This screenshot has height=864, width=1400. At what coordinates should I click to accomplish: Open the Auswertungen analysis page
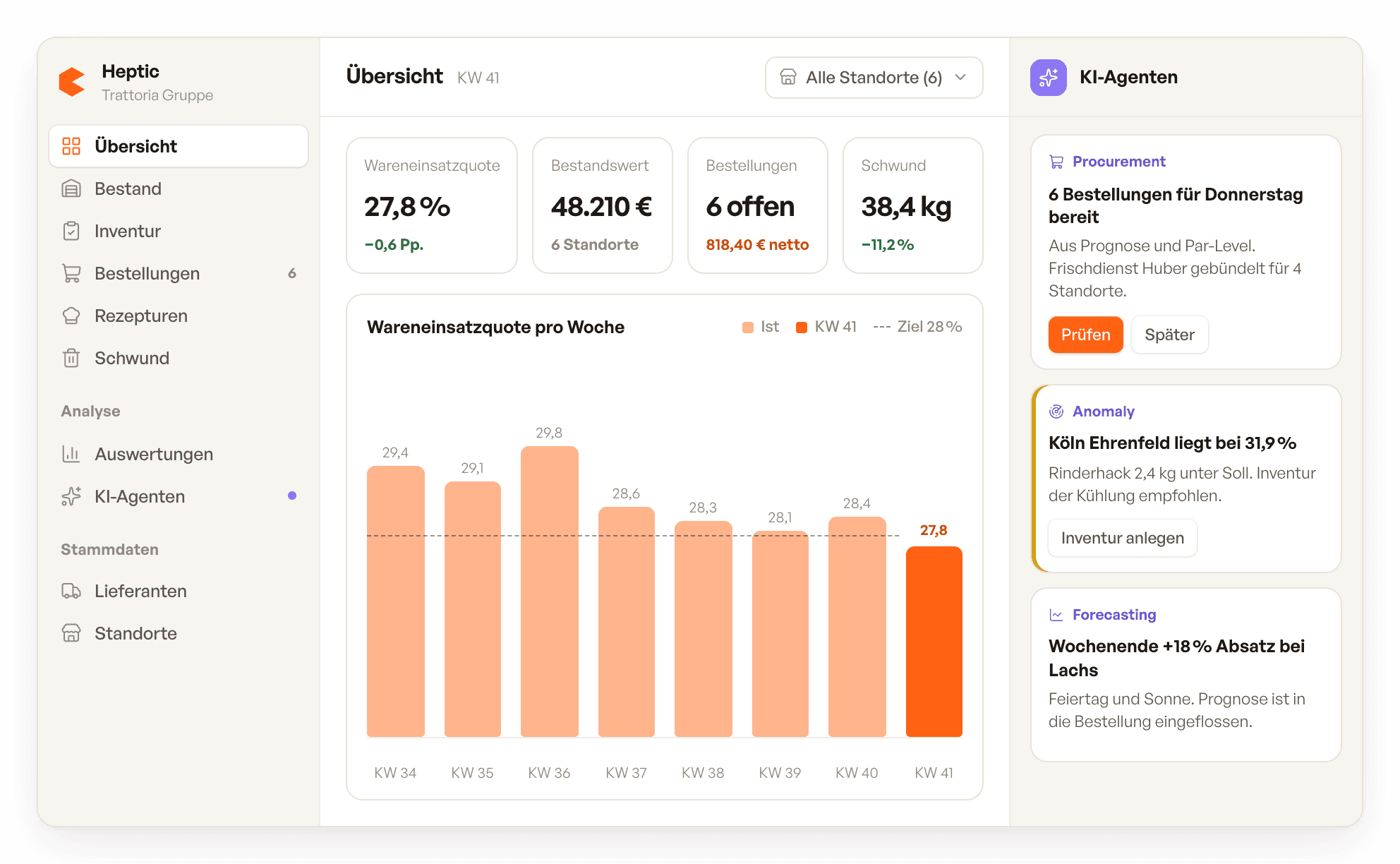point(179,454)
